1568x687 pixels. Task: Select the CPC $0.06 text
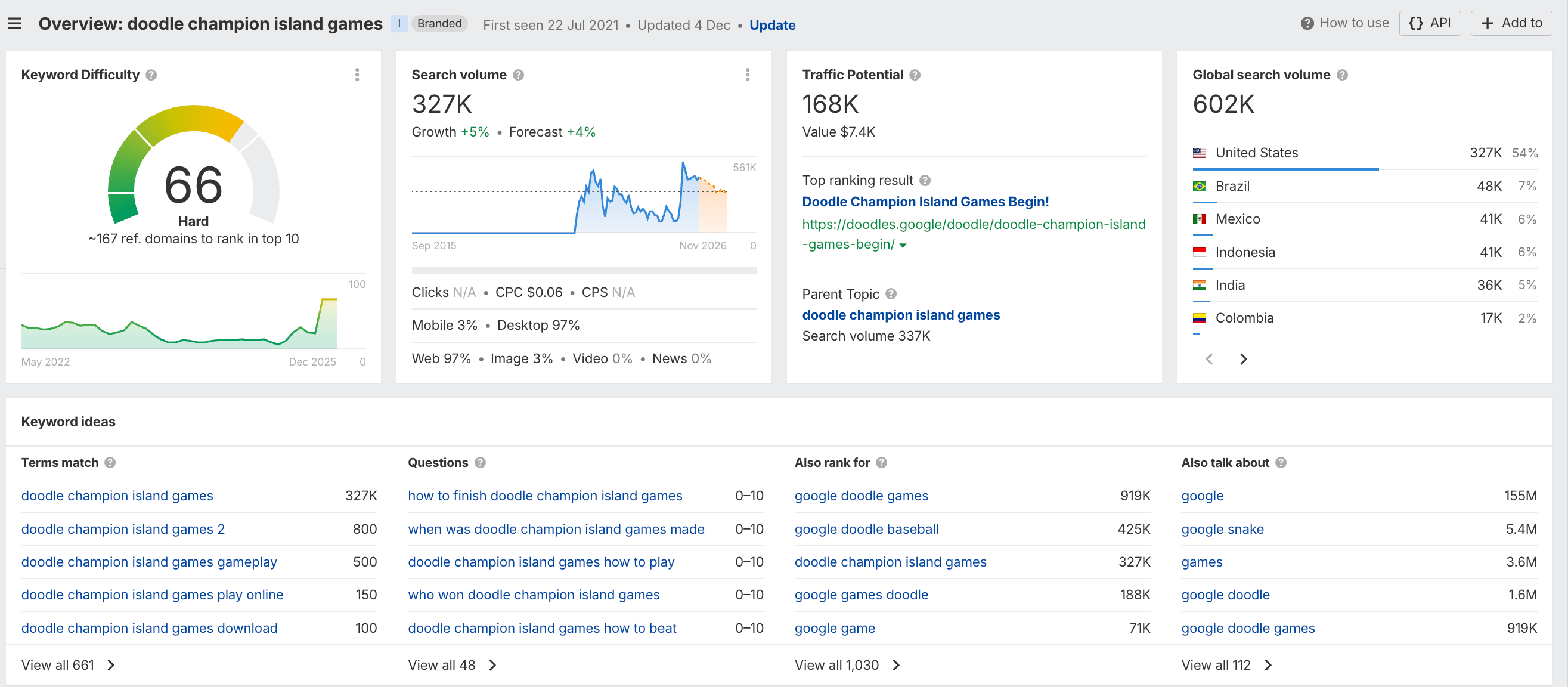point(529,292)
